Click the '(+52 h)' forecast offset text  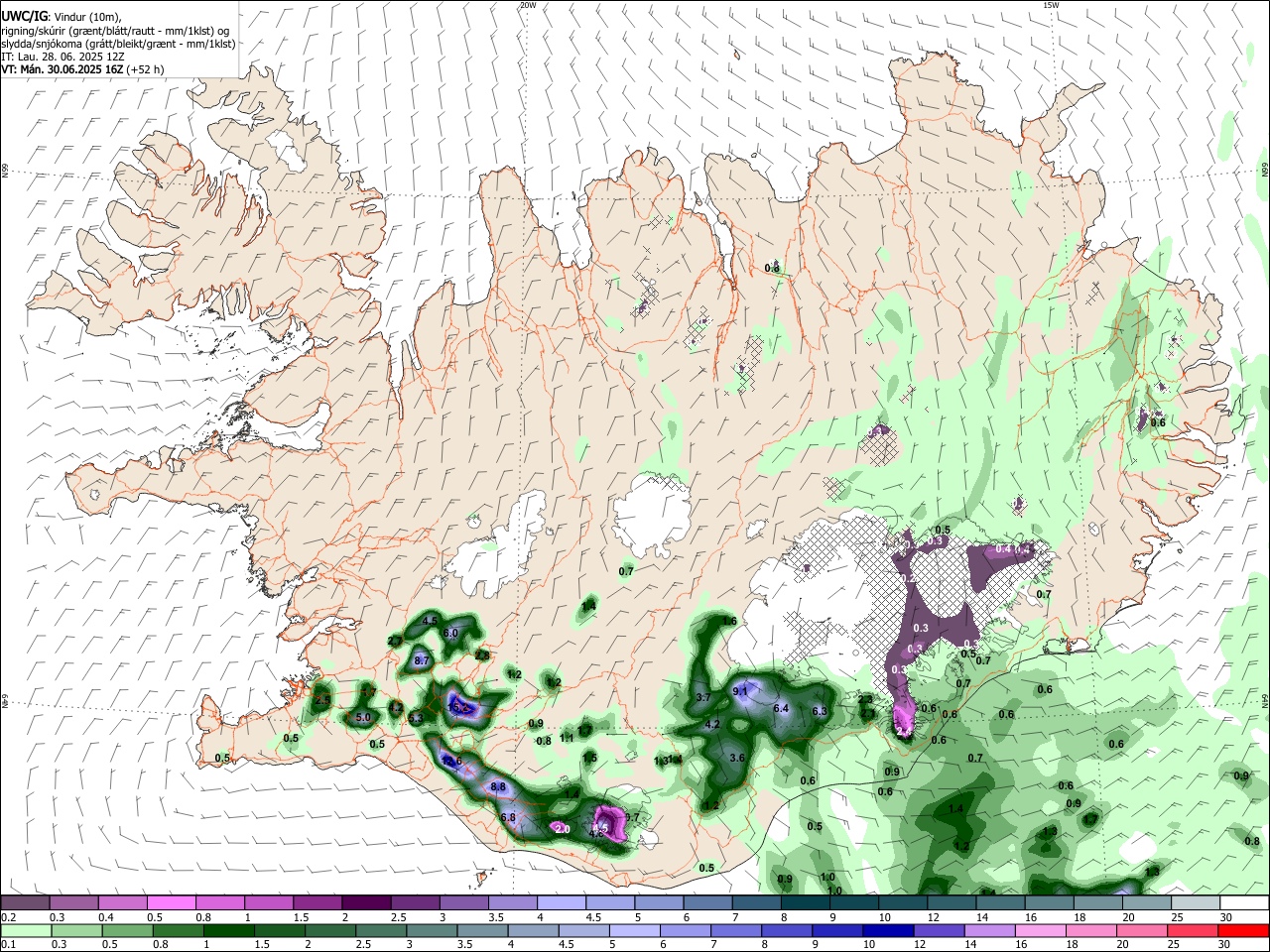145,69
